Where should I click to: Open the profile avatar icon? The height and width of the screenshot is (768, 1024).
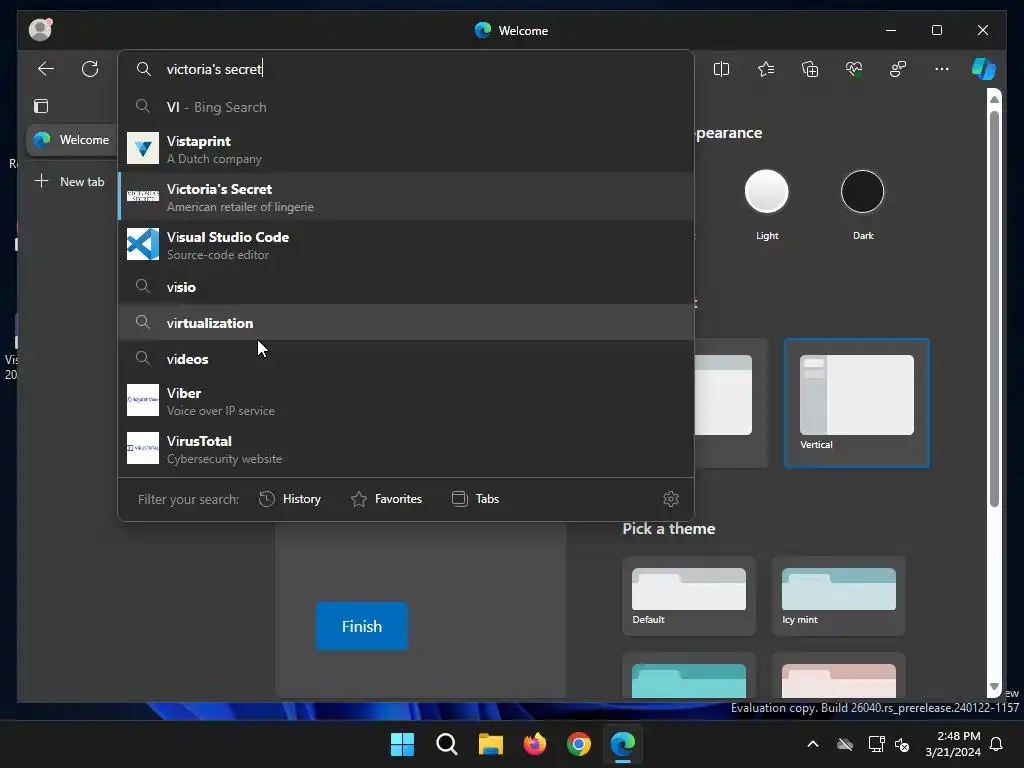point(40,29)
